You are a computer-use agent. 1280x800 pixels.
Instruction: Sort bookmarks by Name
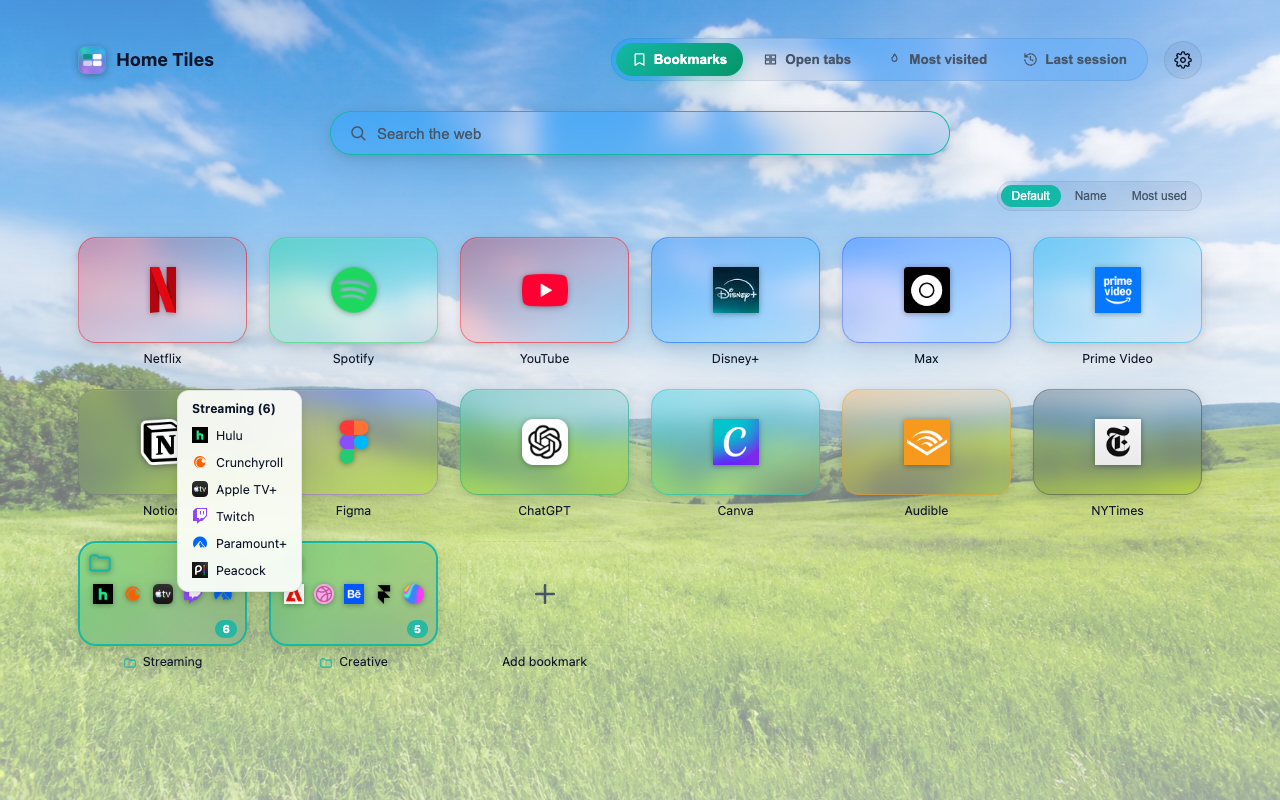[1090, 196]
